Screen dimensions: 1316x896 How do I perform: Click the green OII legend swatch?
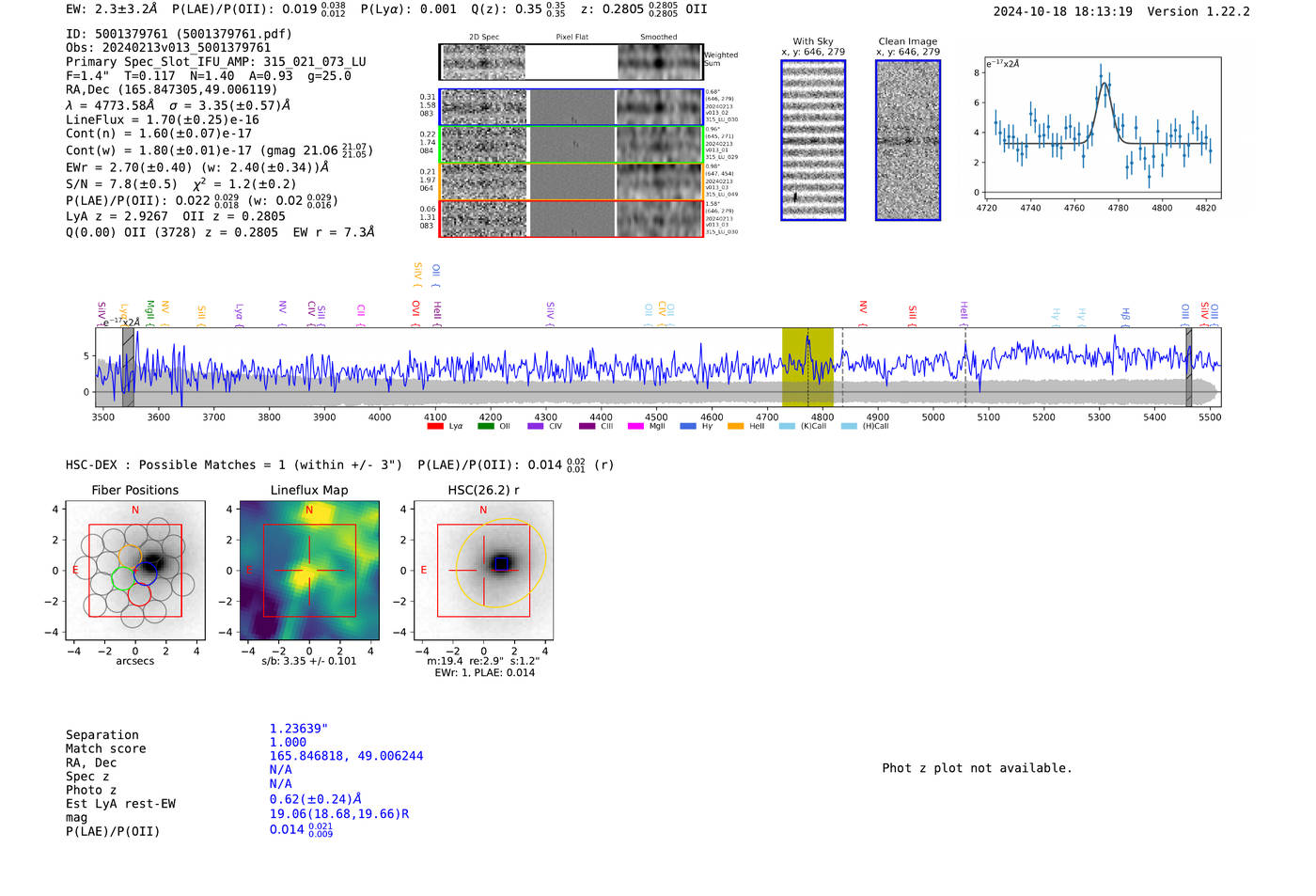485,426
